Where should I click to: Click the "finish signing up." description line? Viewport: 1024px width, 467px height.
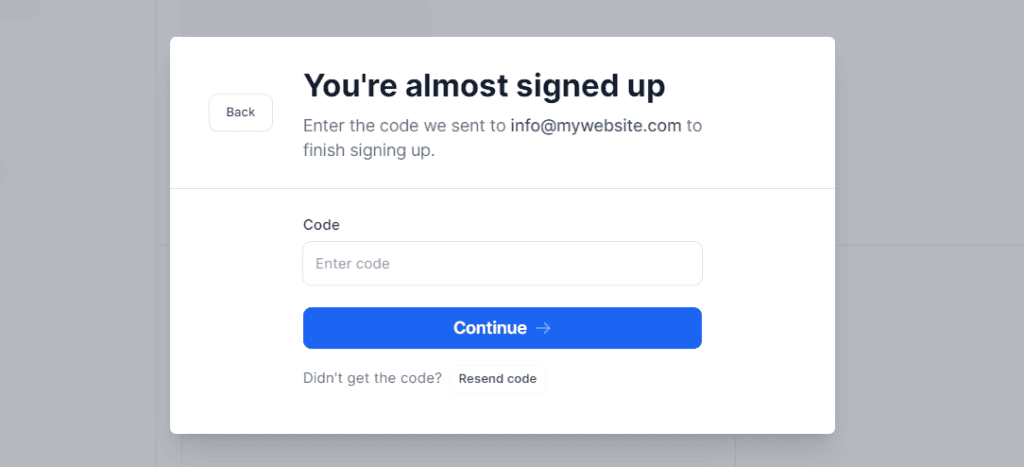click(x=369, y=152)
